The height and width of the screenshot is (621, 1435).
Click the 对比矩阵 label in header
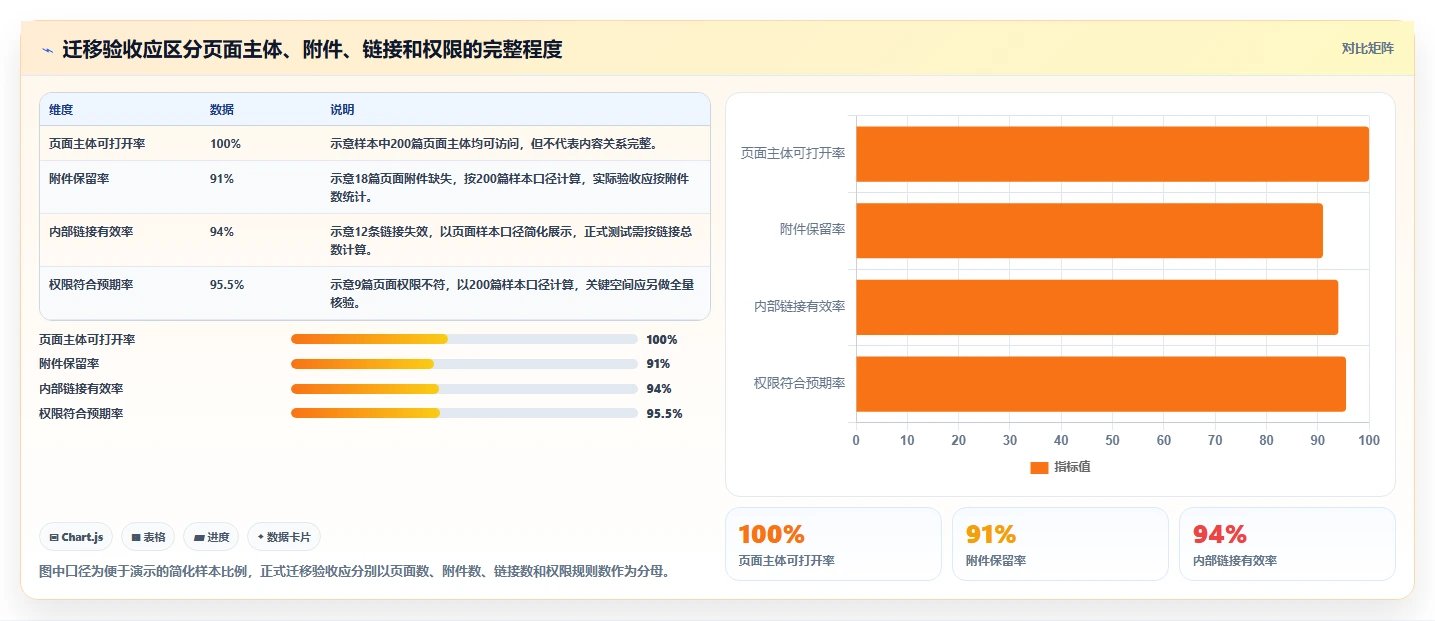click(1367, 48)
